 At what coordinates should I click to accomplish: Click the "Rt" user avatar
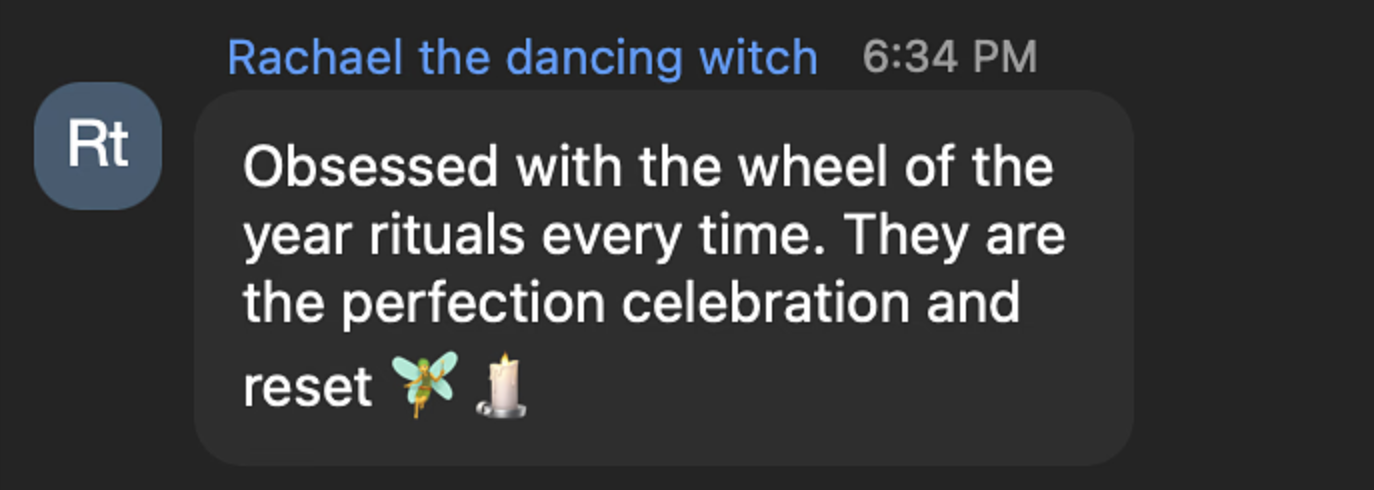pyautogui.click(x=98, y=146)
